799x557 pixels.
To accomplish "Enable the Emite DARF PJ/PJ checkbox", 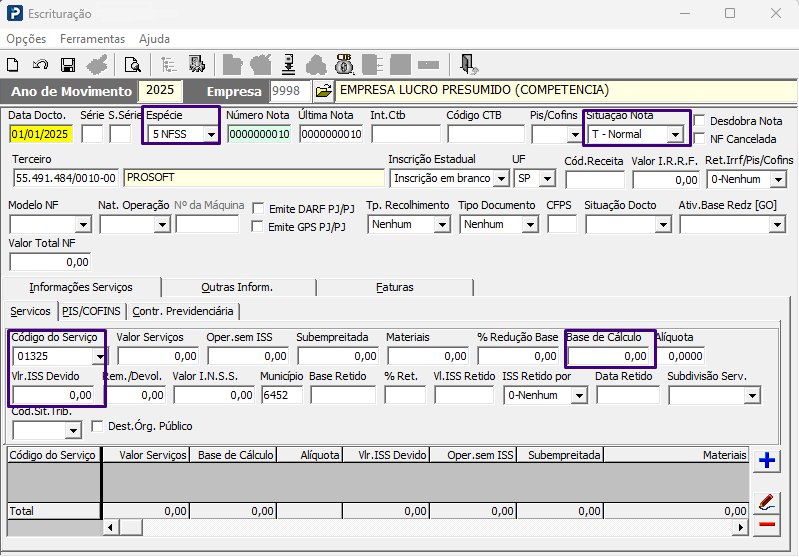I will coord(258,208).
